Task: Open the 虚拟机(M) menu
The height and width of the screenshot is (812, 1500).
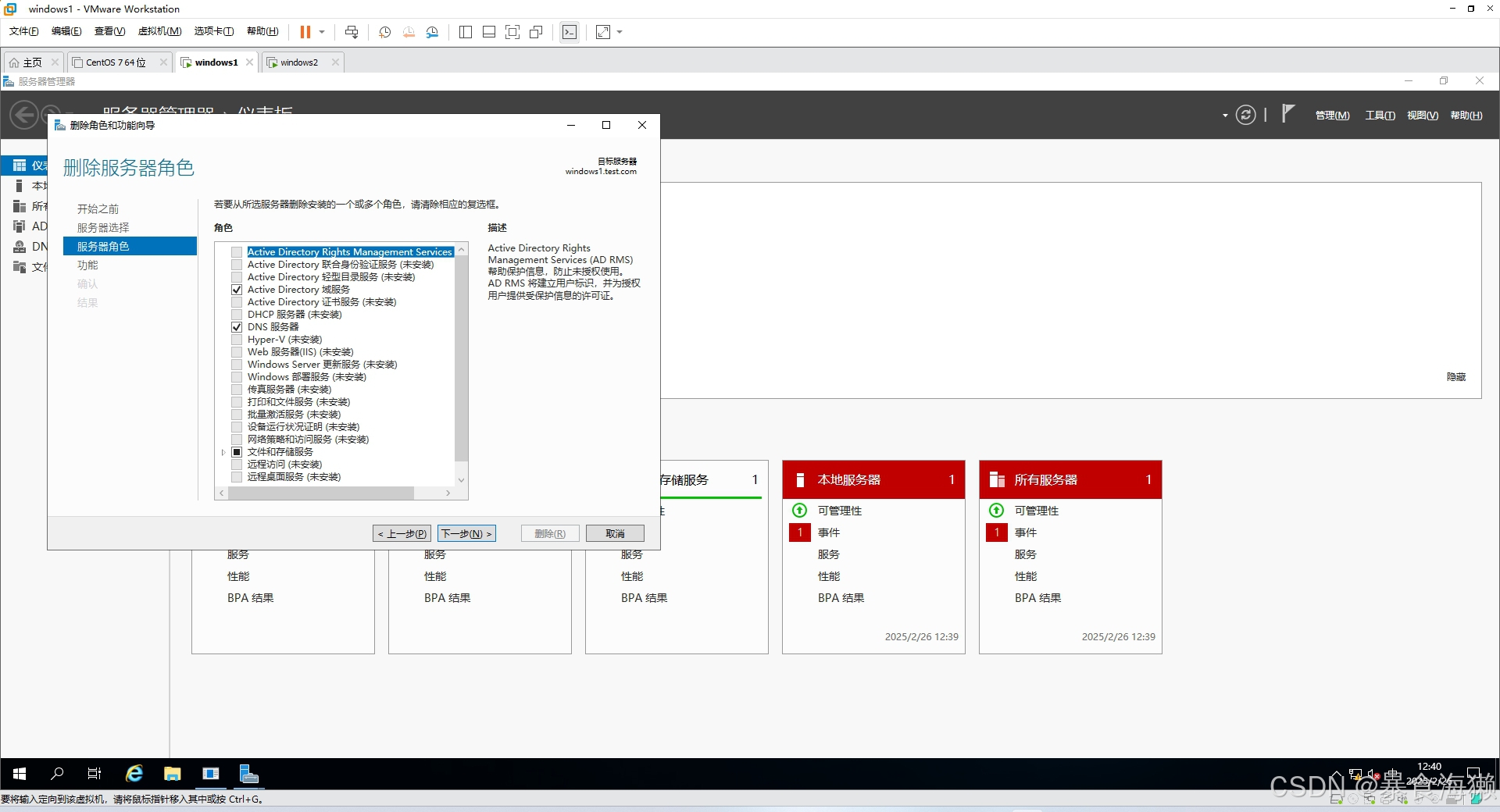Action: click(x=159, y=31)
